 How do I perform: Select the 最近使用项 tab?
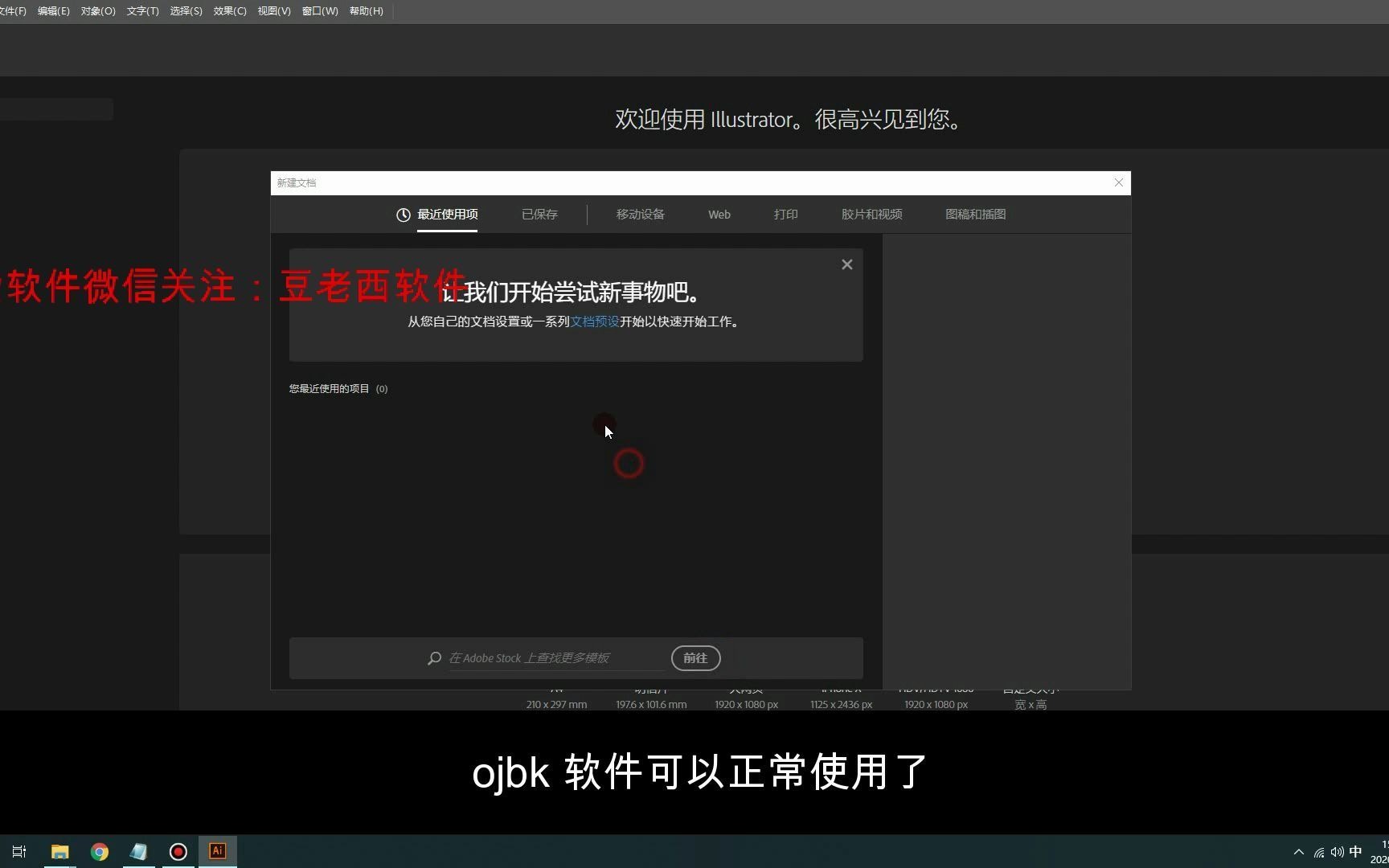pos(447,215)
